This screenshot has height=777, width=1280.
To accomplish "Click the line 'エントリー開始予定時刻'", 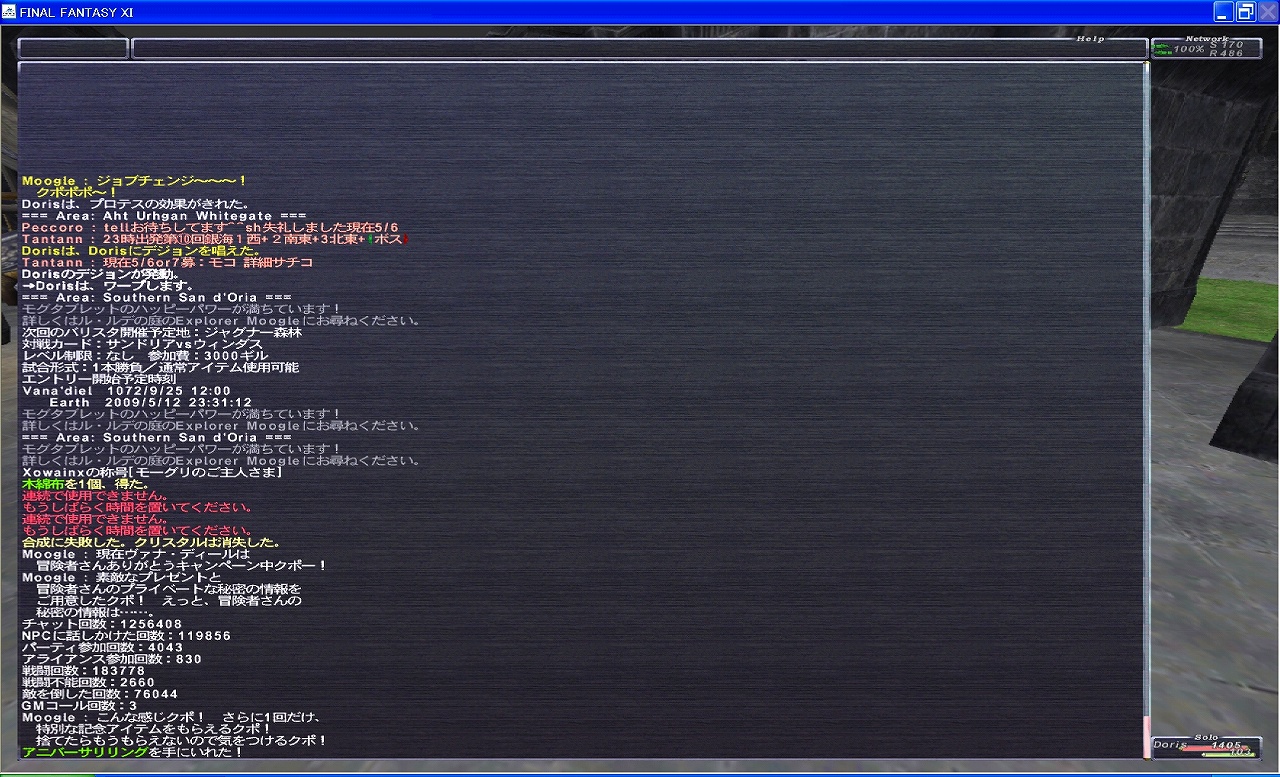I will click(x=99, y=379).
